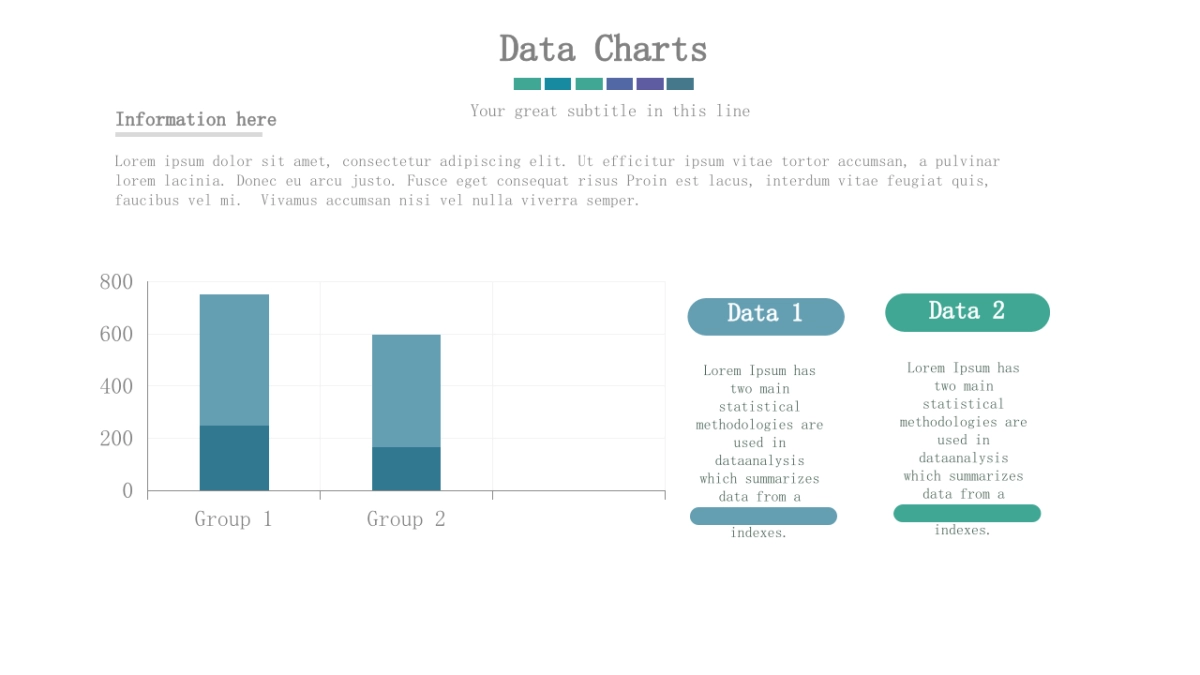
Task: Click Group 1's light blue upper bar segment
Action: click(x=234, y=359)
